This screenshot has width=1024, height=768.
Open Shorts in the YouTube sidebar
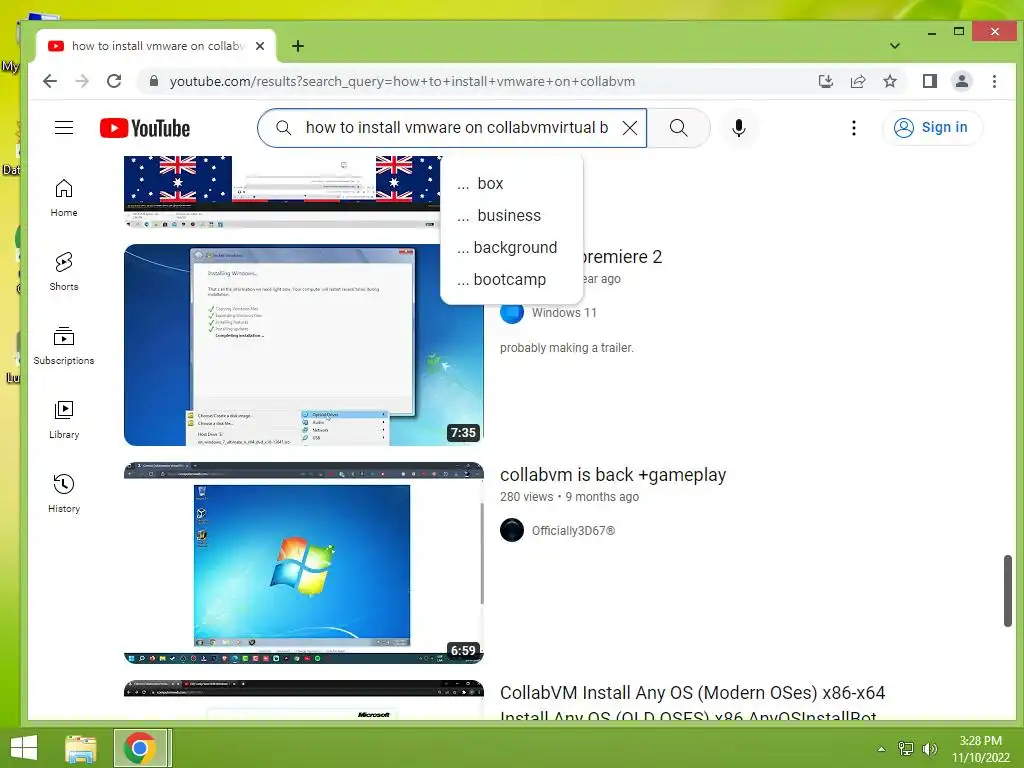tap(63, 272)
